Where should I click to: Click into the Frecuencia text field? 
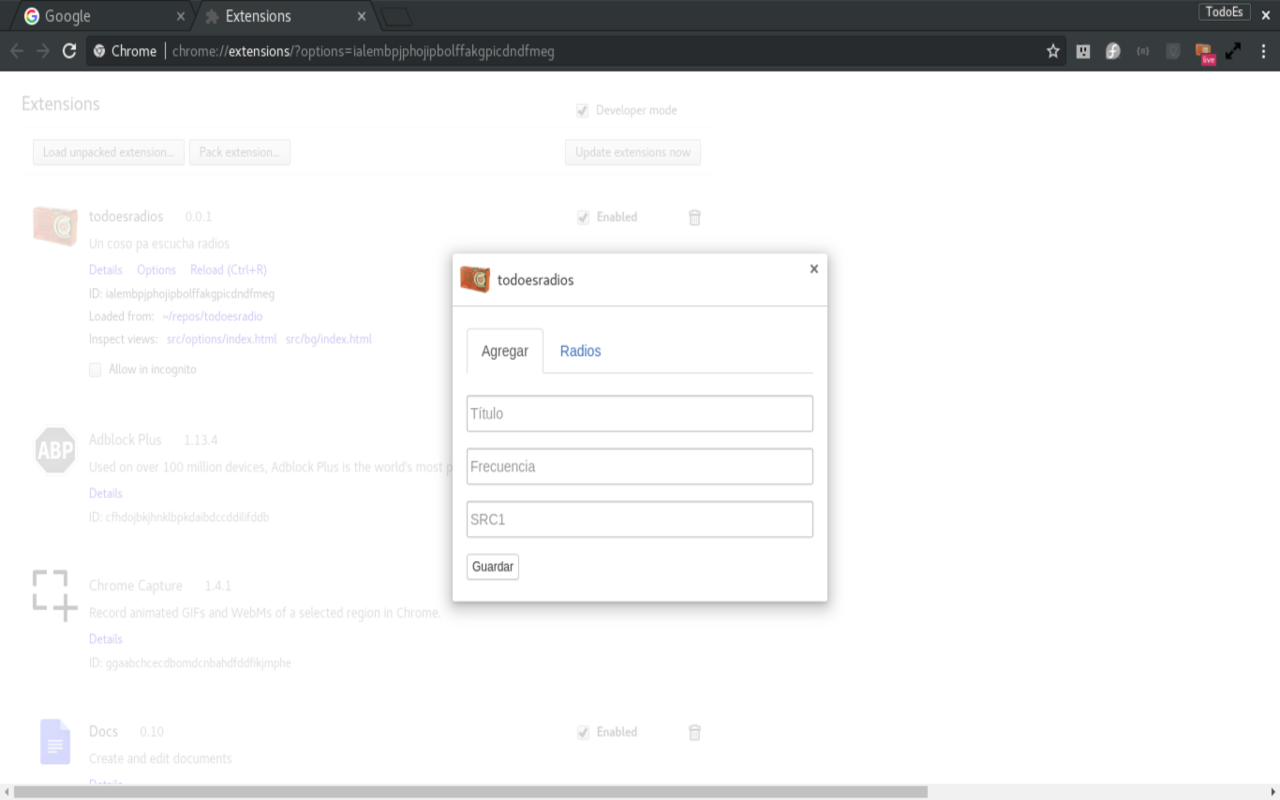pos(640,467)
